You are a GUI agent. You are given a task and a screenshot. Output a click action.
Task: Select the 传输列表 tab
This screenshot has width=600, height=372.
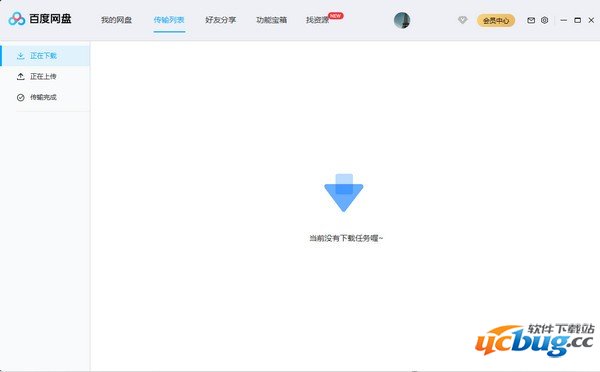click(169, 20)
